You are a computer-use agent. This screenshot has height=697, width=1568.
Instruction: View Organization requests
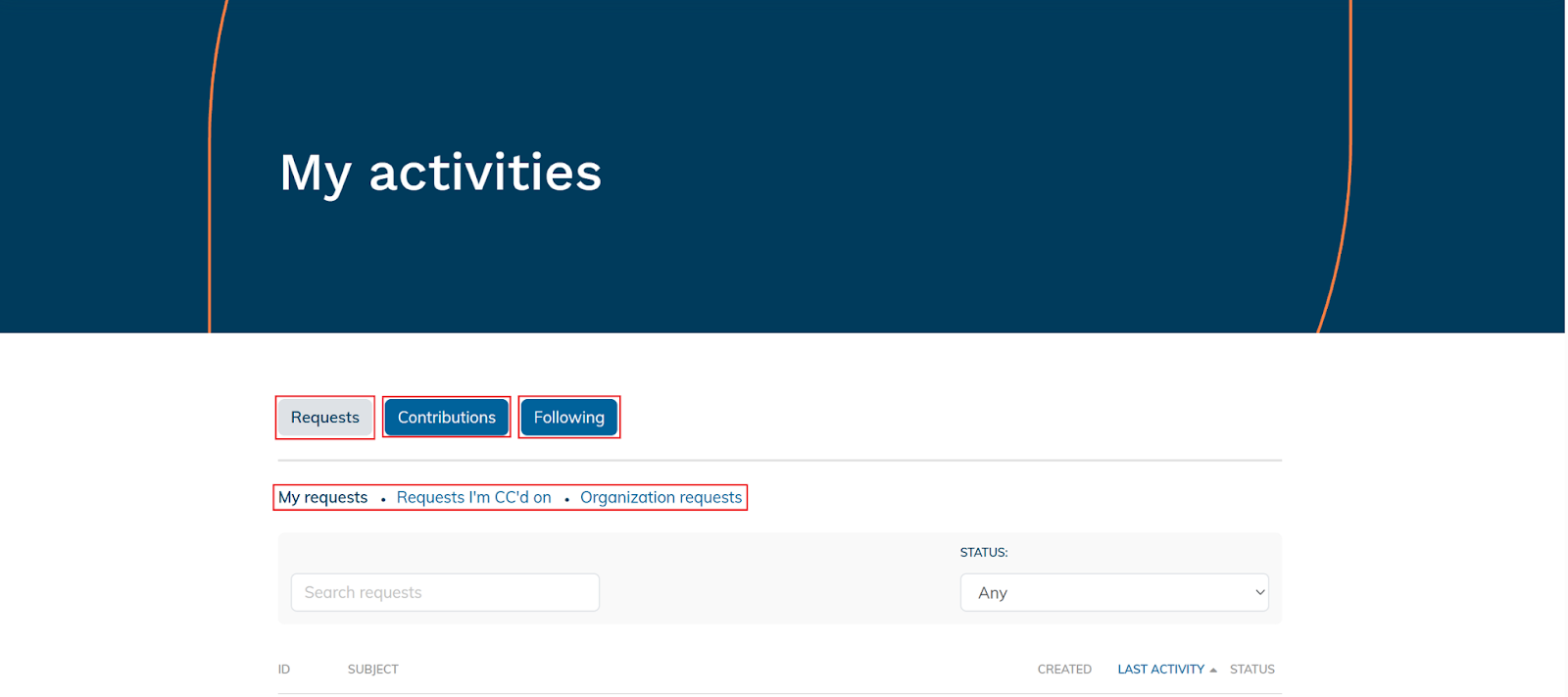tap(661, 498)
